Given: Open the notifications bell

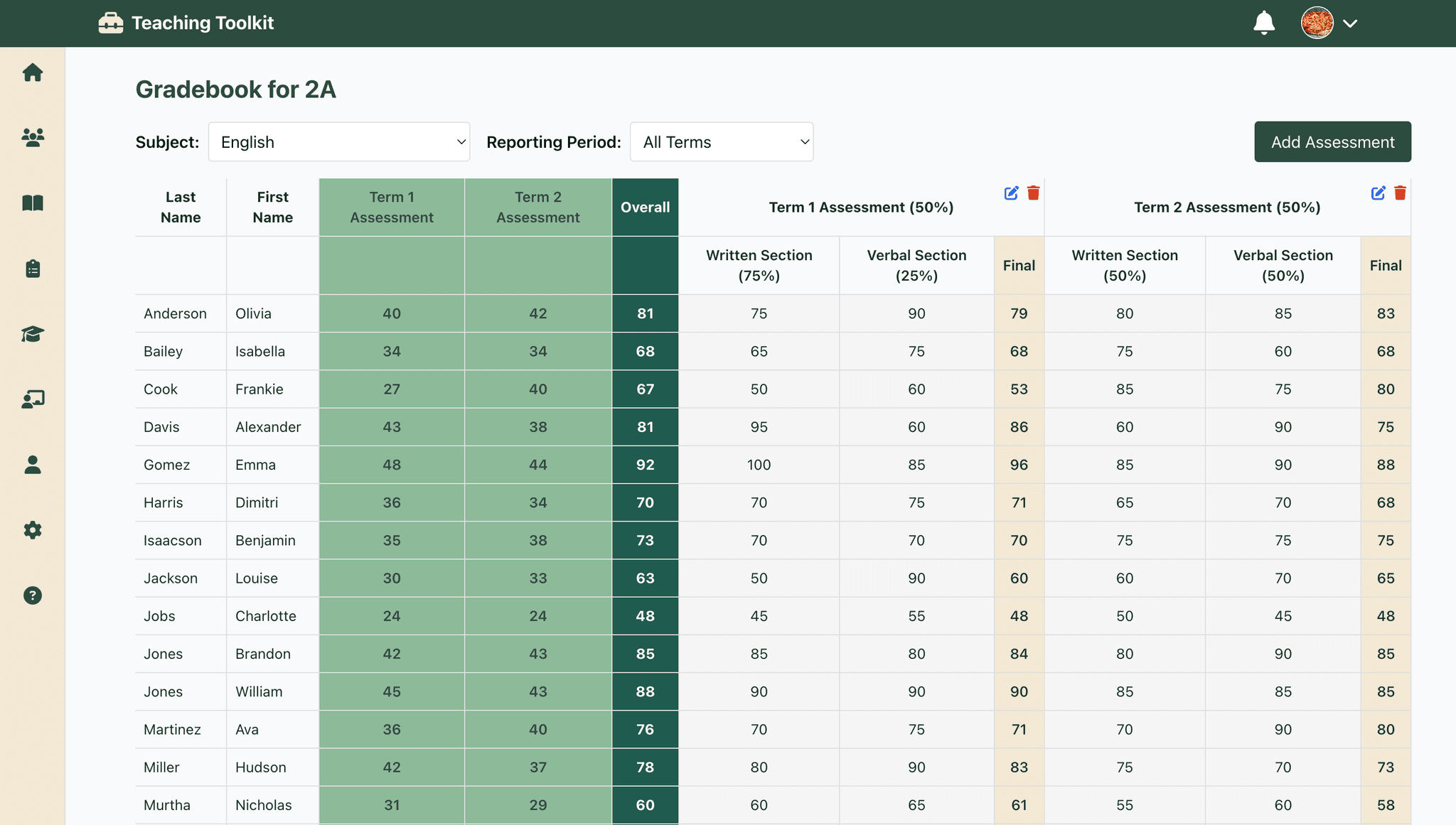Looking at the screenshot, I should [x=1263, y=23].
